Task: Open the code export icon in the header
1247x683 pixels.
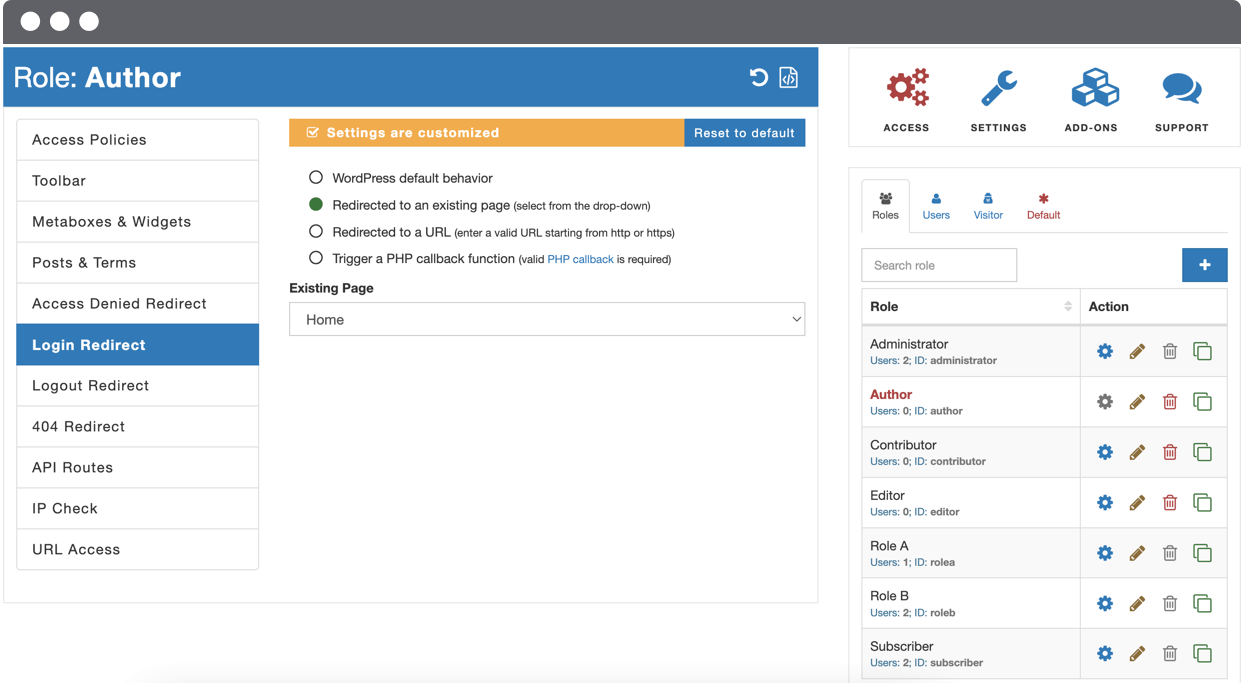Action: [789, 78]
